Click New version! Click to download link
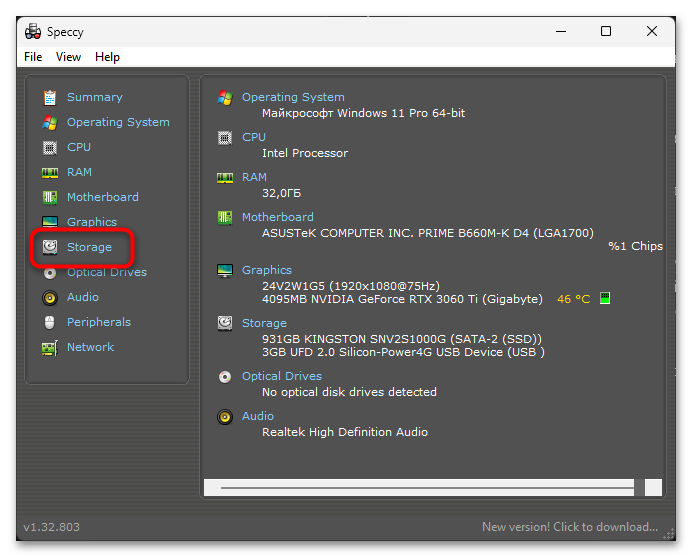The height and width of the screenshot is (557, 692). [570, 527]
